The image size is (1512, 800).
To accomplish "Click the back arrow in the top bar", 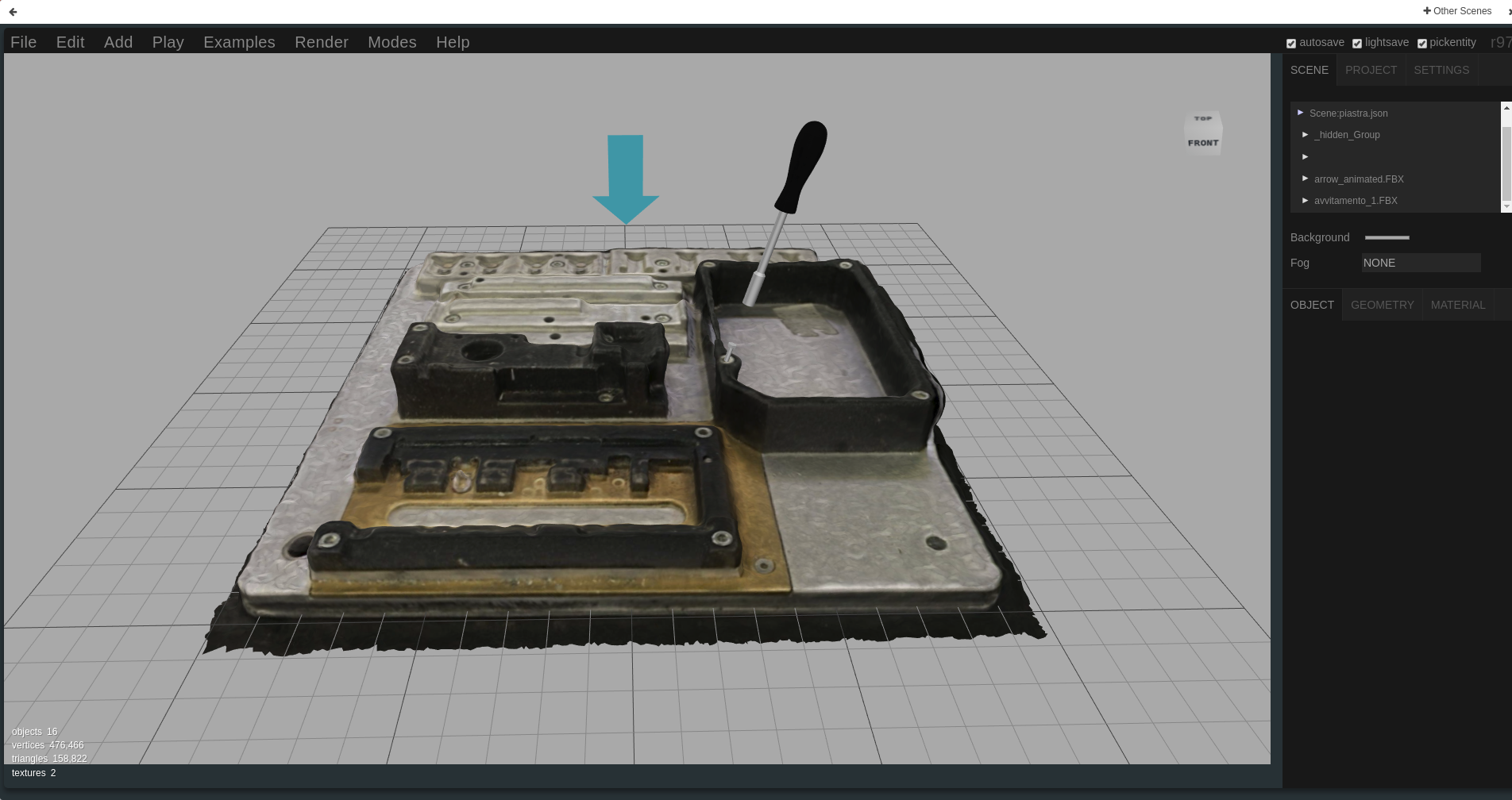I will click(x=13, y=12).
